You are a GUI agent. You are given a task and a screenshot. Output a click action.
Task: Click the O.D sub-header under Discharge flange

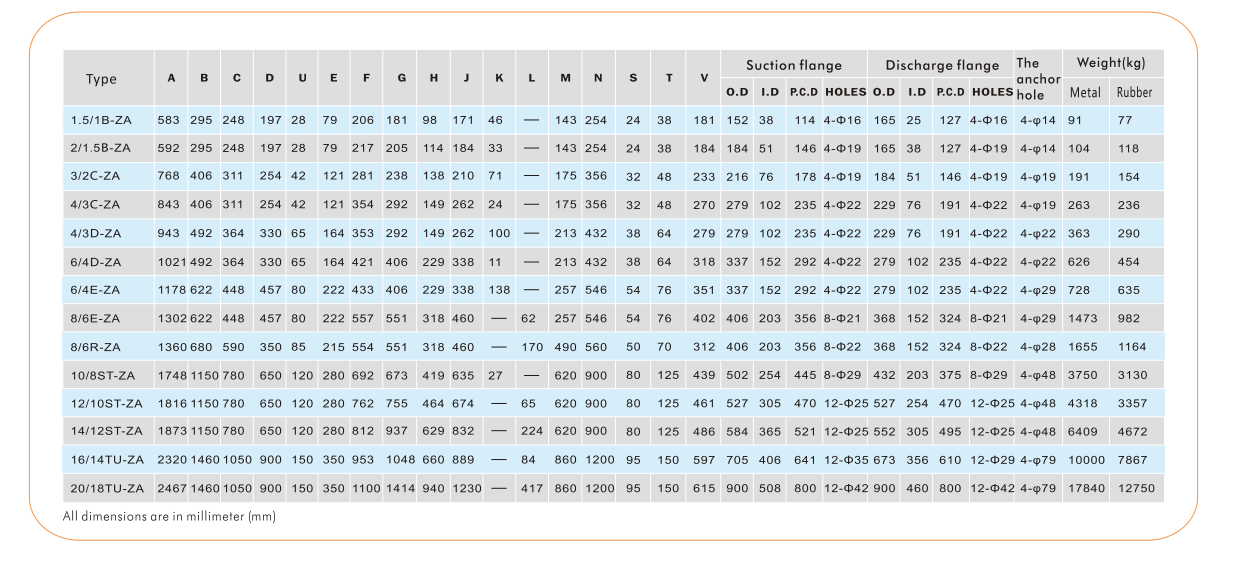pyautogui.click(x=883, y=92)
